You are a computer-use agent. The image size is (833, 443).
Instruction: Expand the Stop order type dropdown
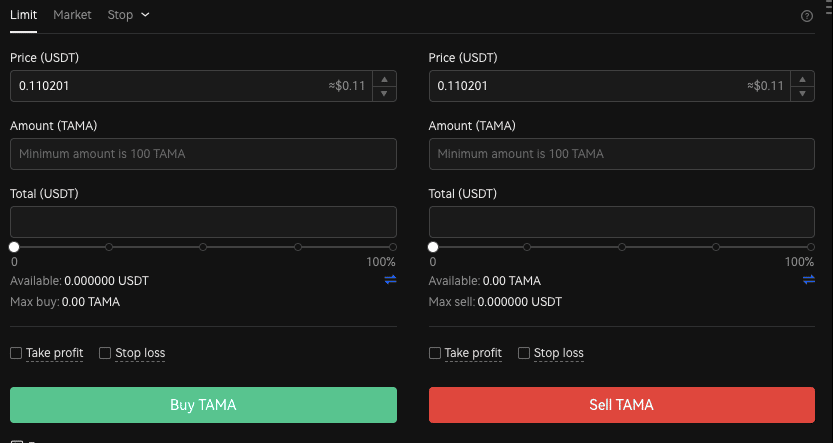pos(128,15)
